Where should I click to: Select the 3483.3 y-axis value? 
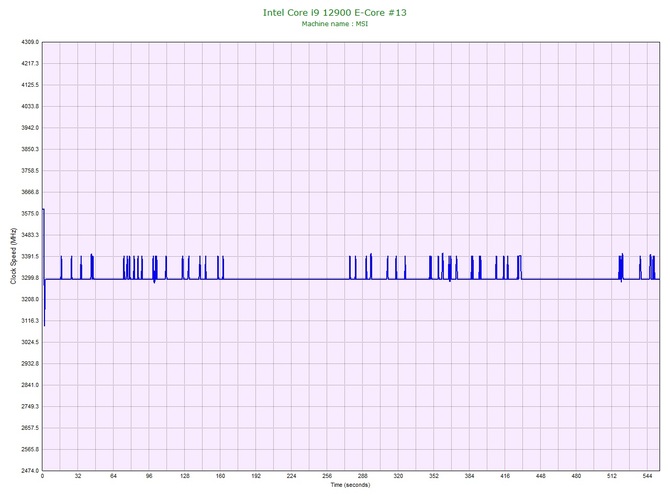click(30, 235)
